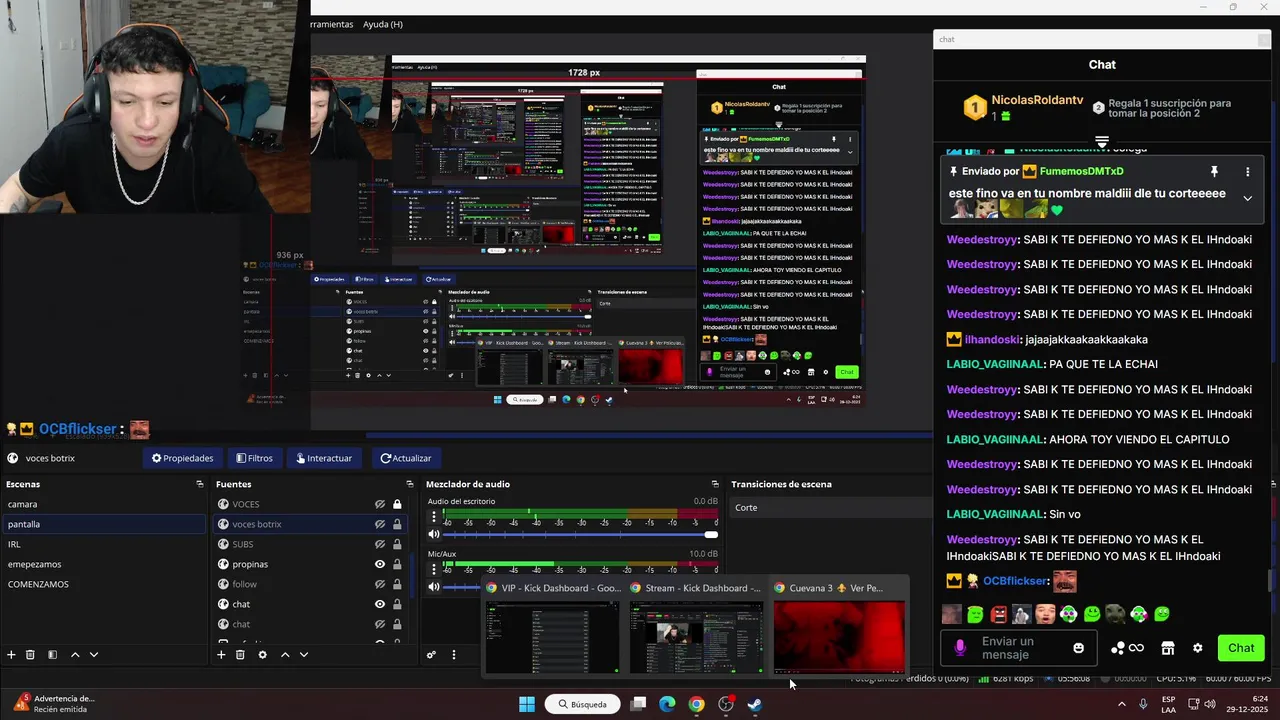Screen dimensions: 1280x720
Task: Add a new scene with plus icon
Action: pyautogui.click(x=11, y=655)
